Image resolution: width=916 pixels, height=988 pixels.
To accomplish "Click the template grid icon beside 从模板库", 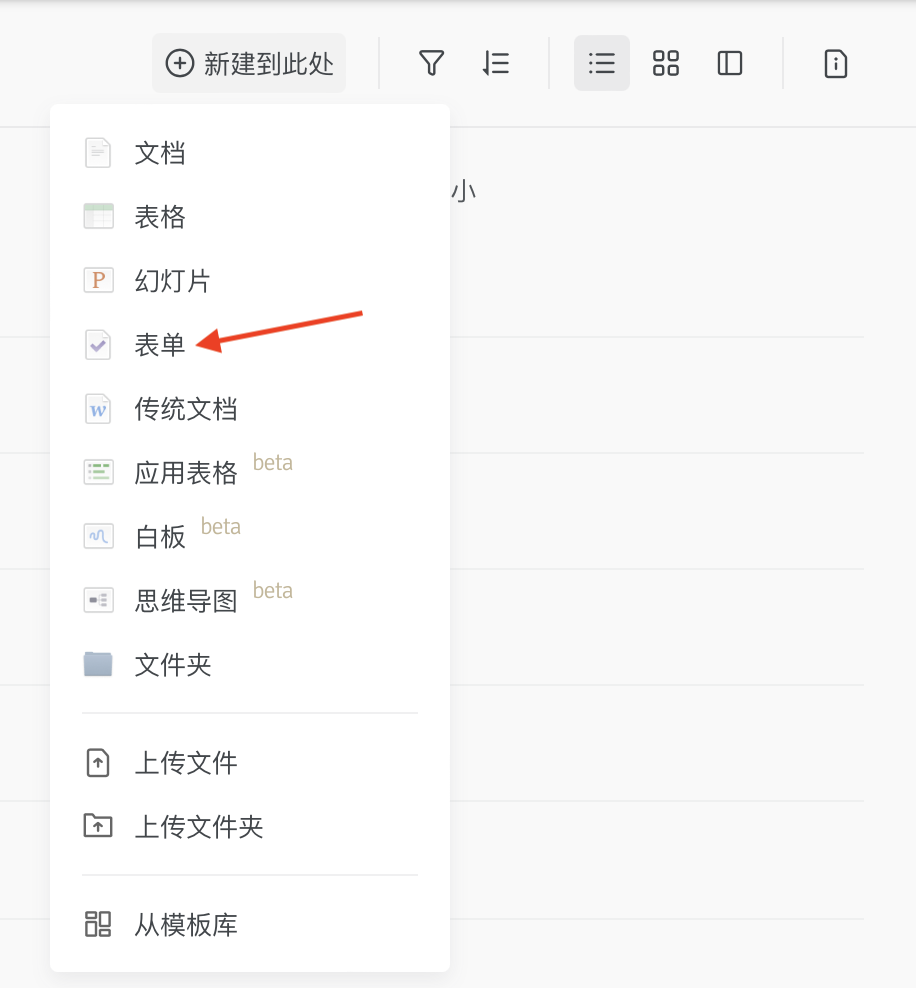I will [x=98, y=924].
